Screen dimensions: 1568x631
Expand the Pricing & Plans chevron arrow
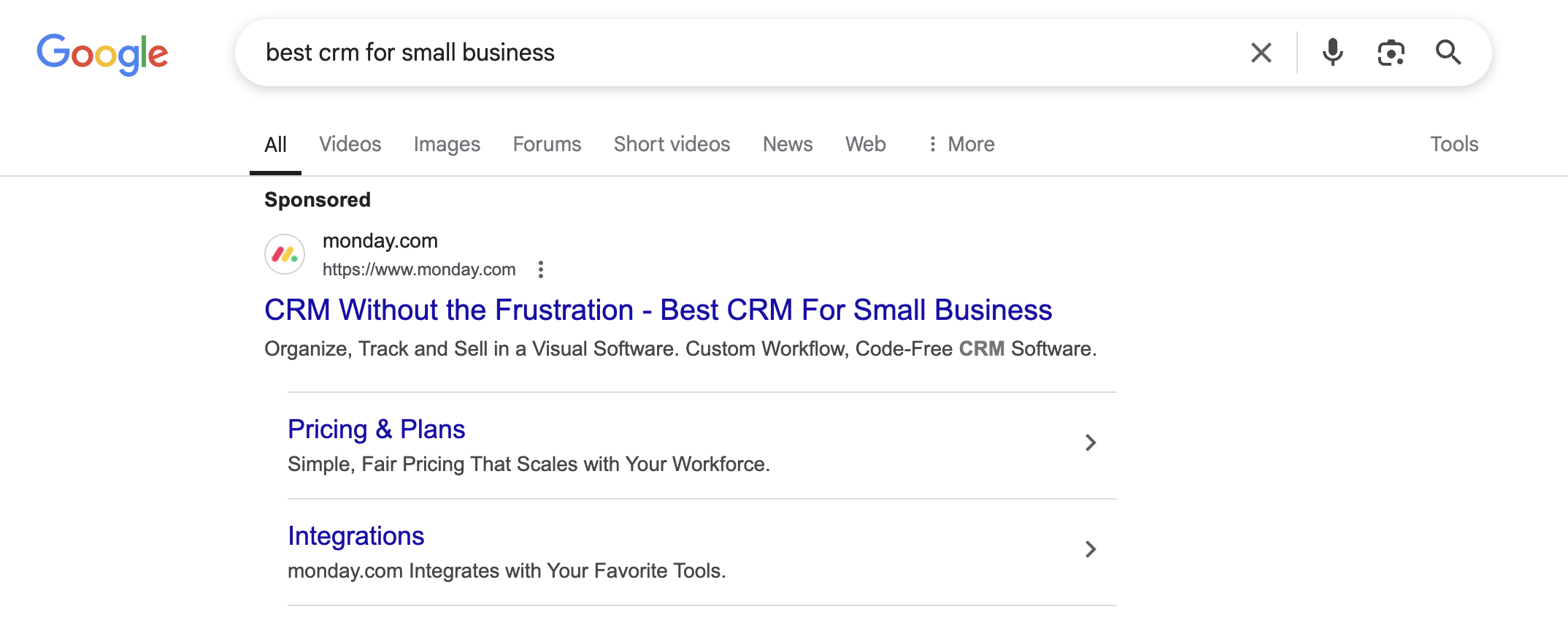point(1091,443)
